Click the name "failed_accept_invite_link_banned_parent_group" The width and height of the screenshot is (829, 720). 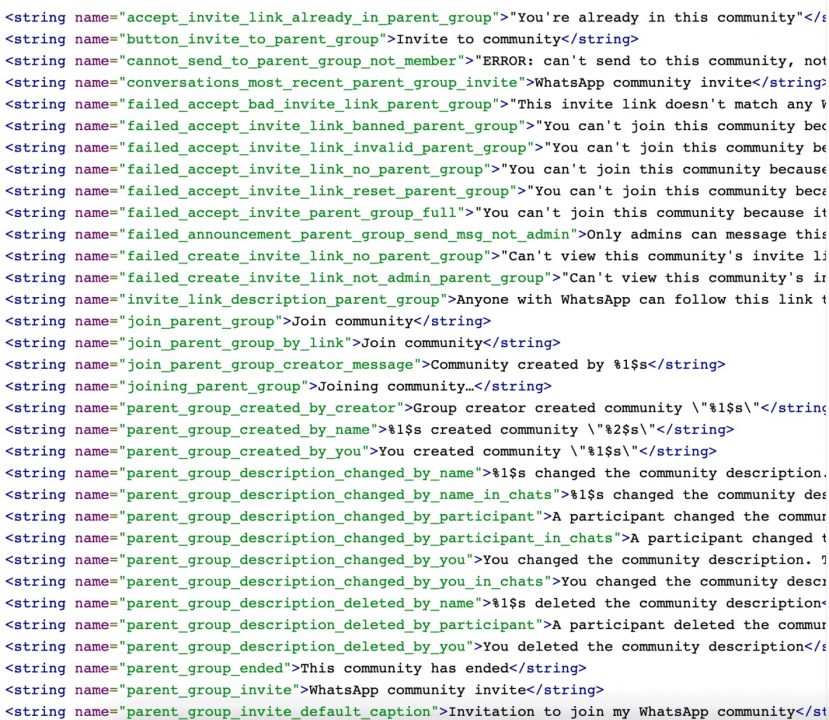[x=323, y=126]
